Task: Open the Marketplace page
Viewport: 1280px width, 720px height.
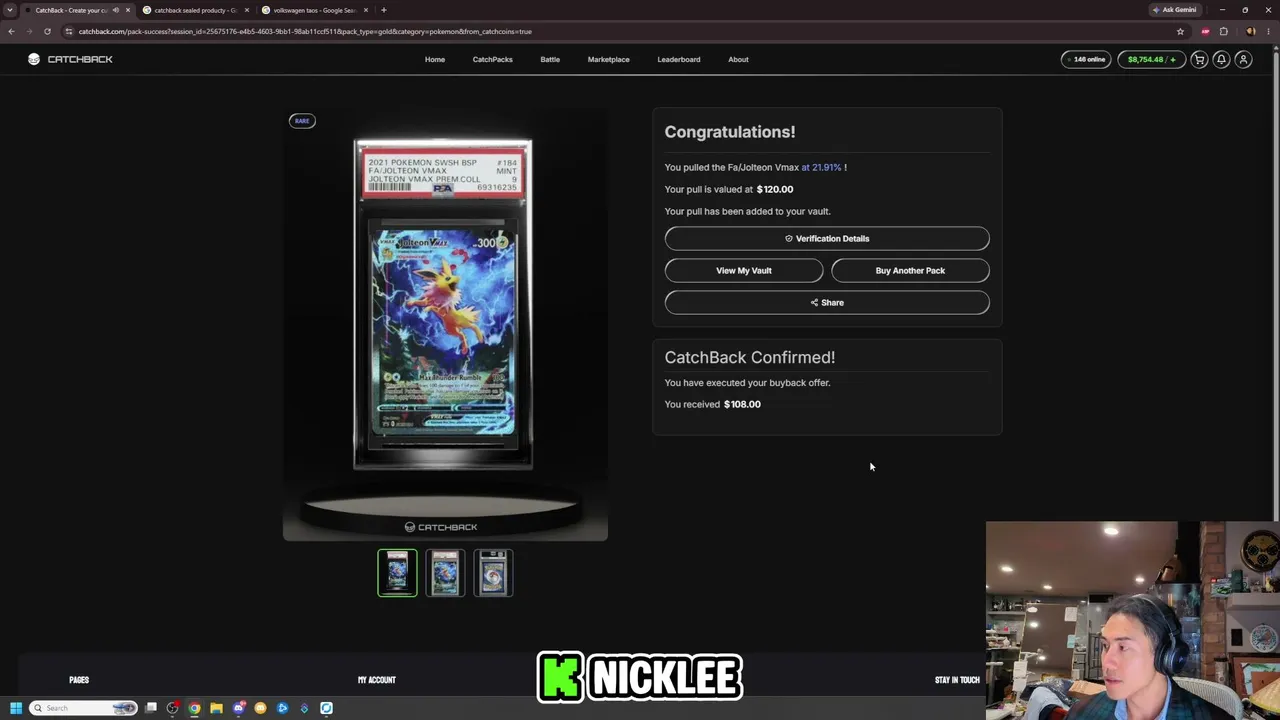Action: (609, 59)
